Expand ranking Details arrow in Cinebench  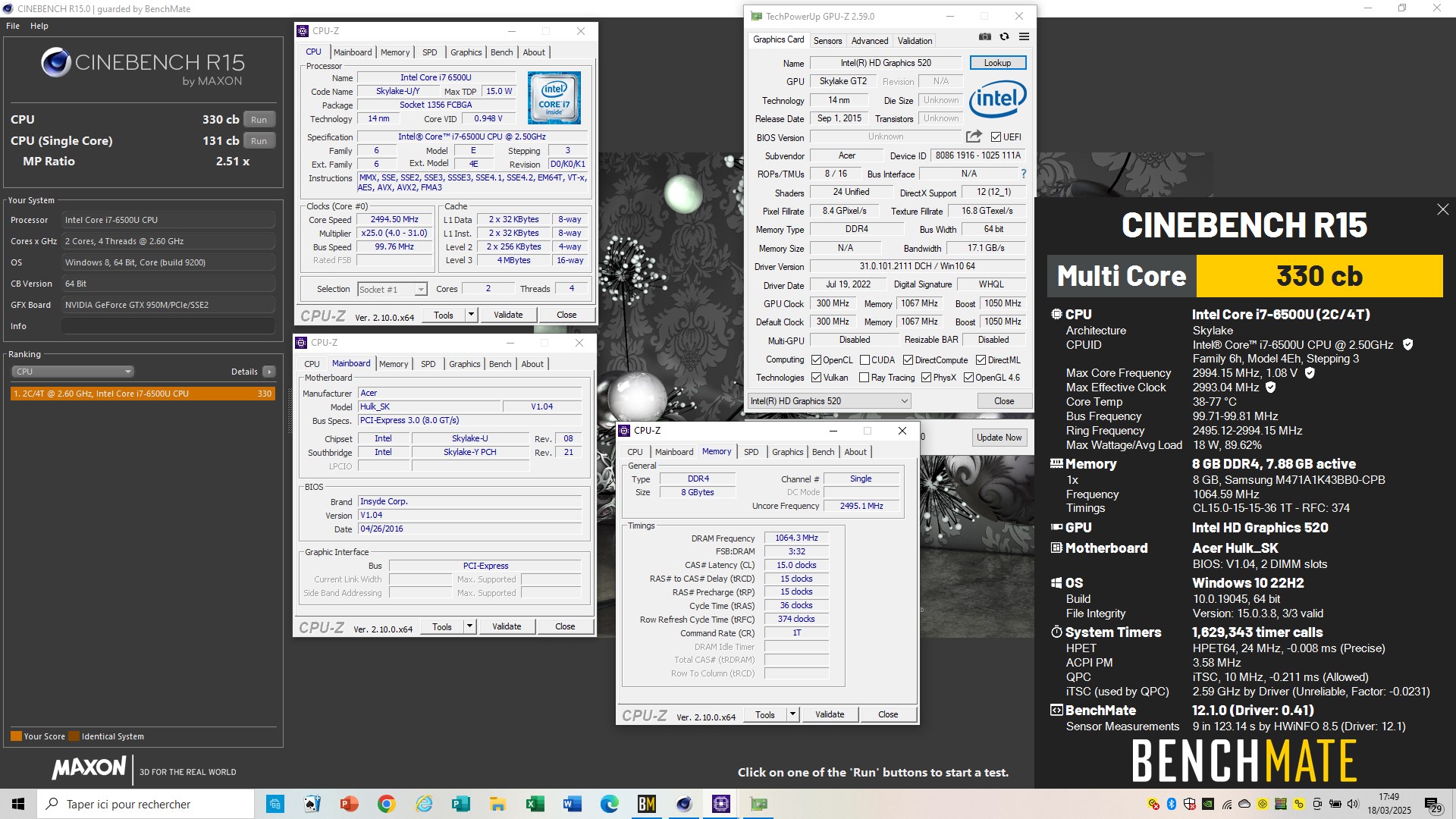pos(268,372)
